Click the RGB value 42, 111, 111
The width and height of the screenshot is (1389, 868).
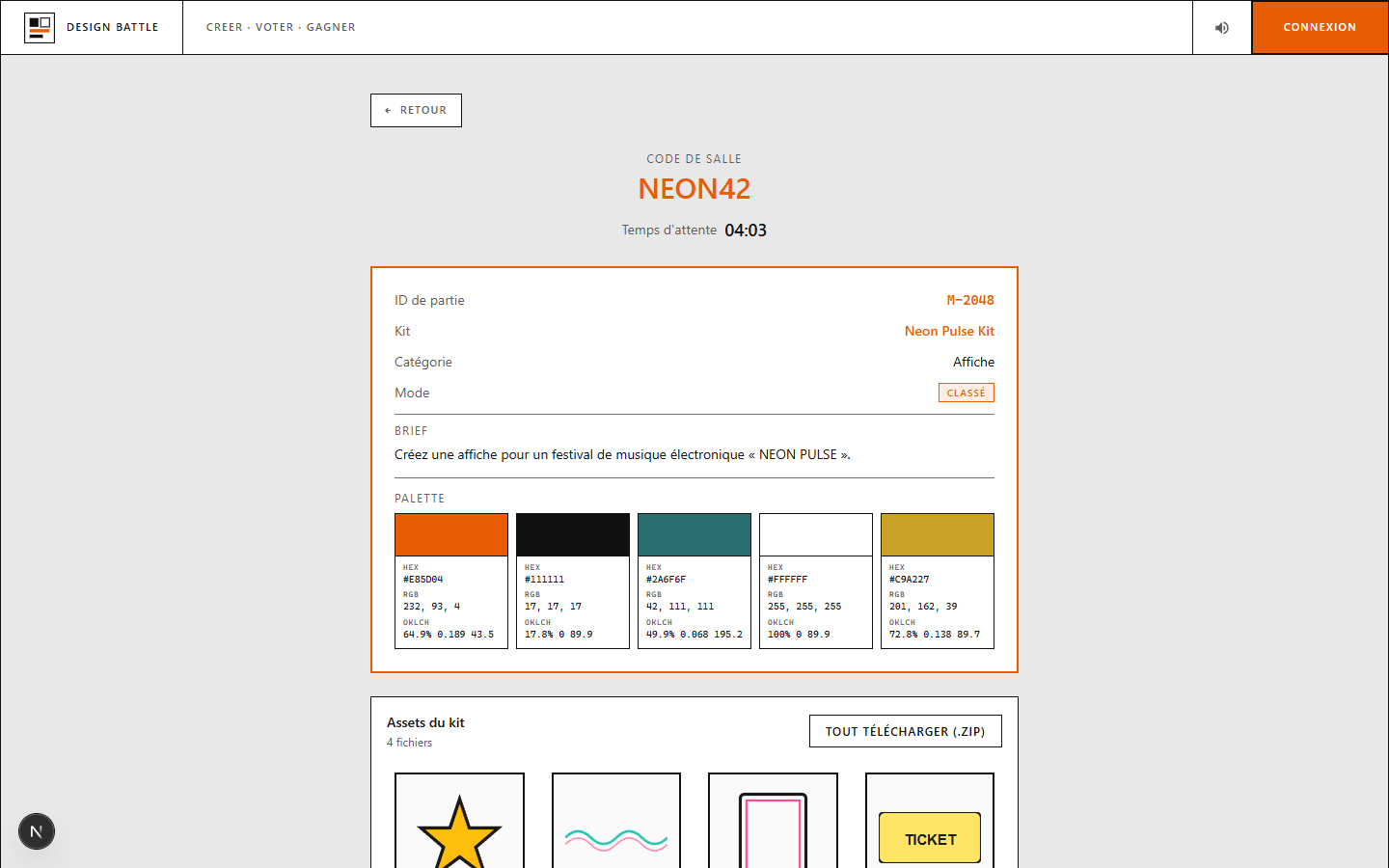680,607
